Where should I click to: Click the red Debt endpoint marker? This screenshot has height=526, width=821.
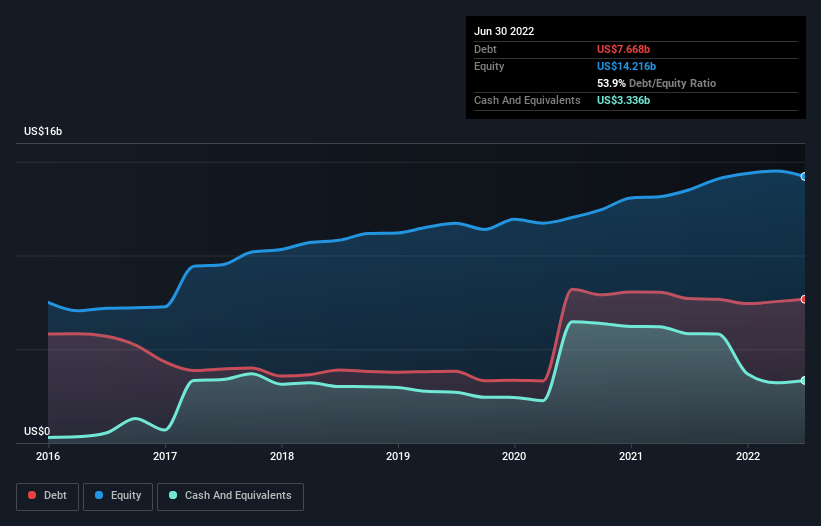804,299
